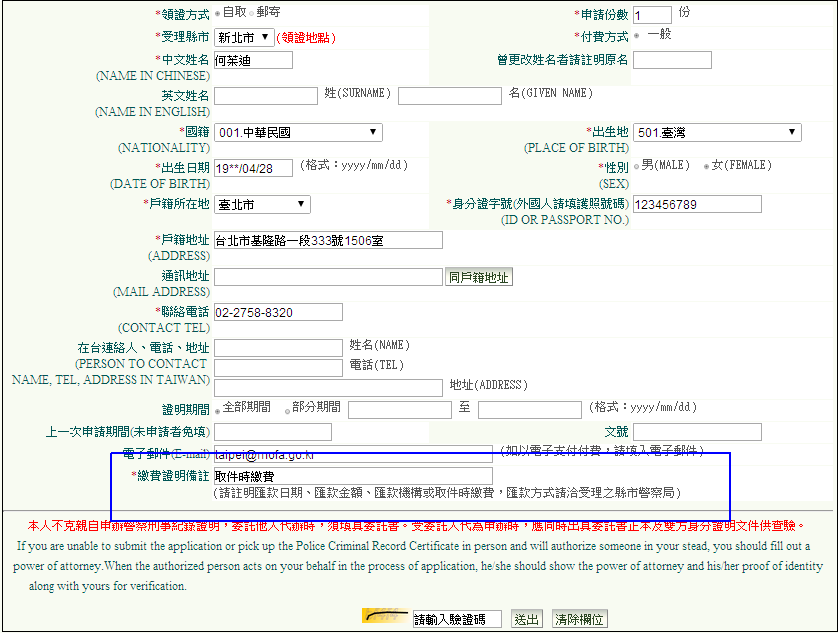Choose 全部期間 certificate period option
The width and height of the screenshot is (838, 633).
coord(218,411)
